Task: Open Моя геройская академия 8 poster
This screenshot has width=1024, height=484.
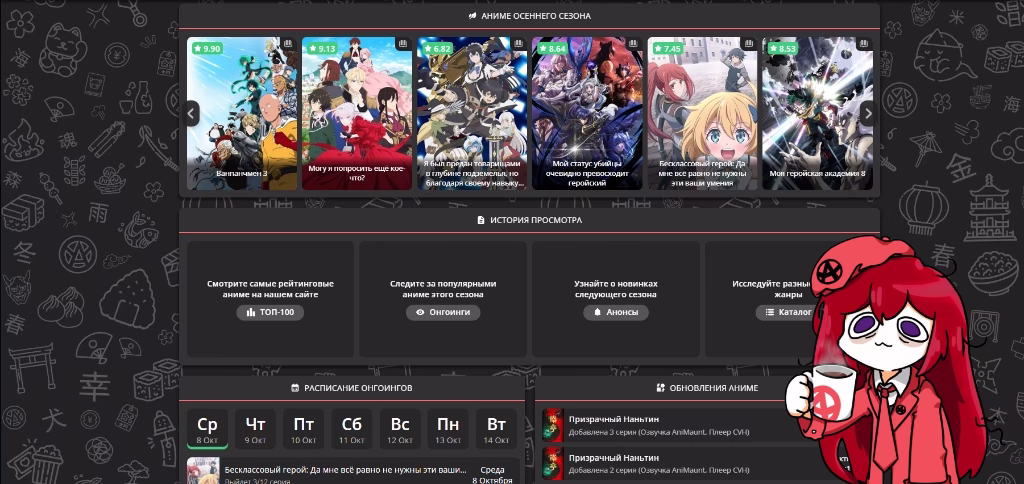Action: click(x=815, y=115)
